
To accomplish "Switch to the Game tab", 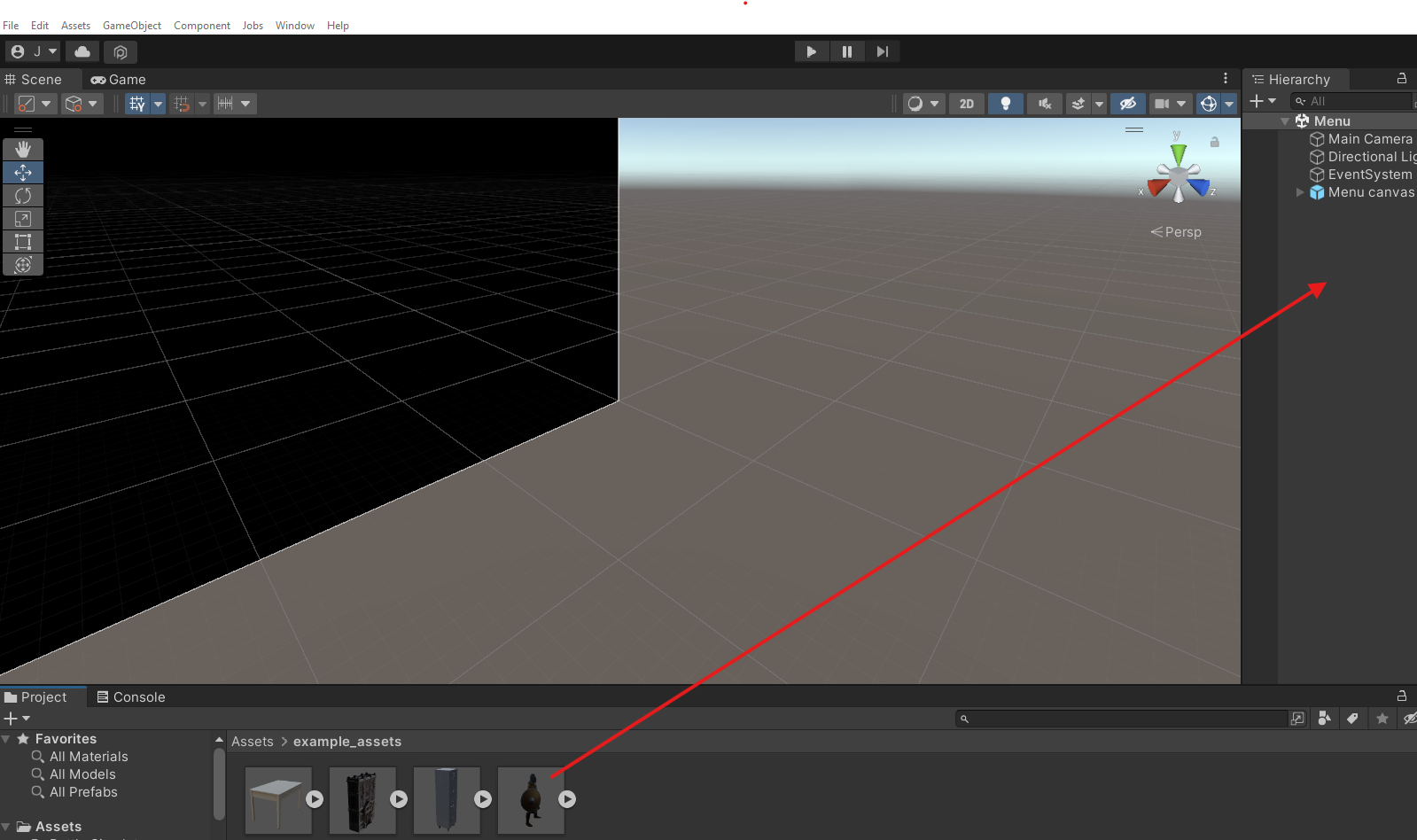I will 118,80.
